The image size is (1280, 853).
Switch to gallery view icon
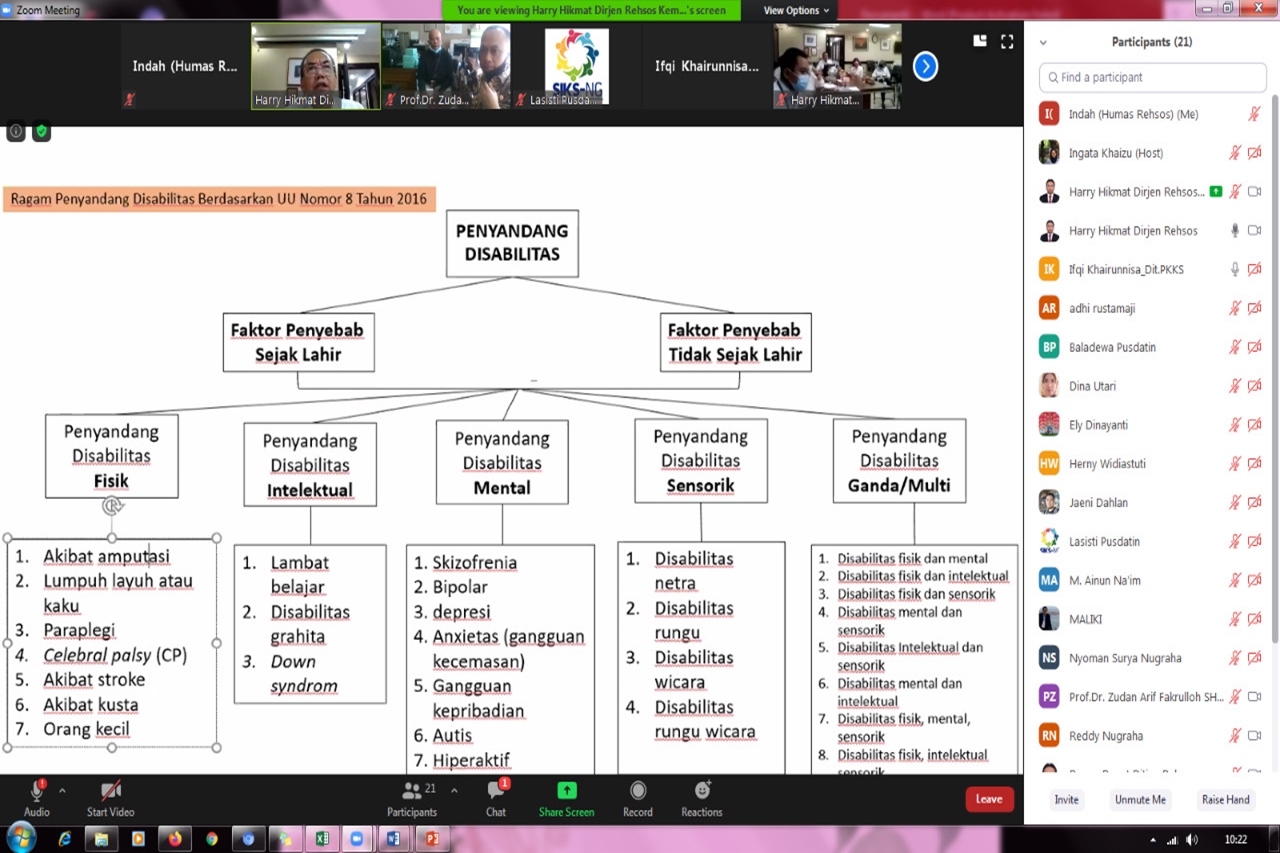[x=980, y=41]
